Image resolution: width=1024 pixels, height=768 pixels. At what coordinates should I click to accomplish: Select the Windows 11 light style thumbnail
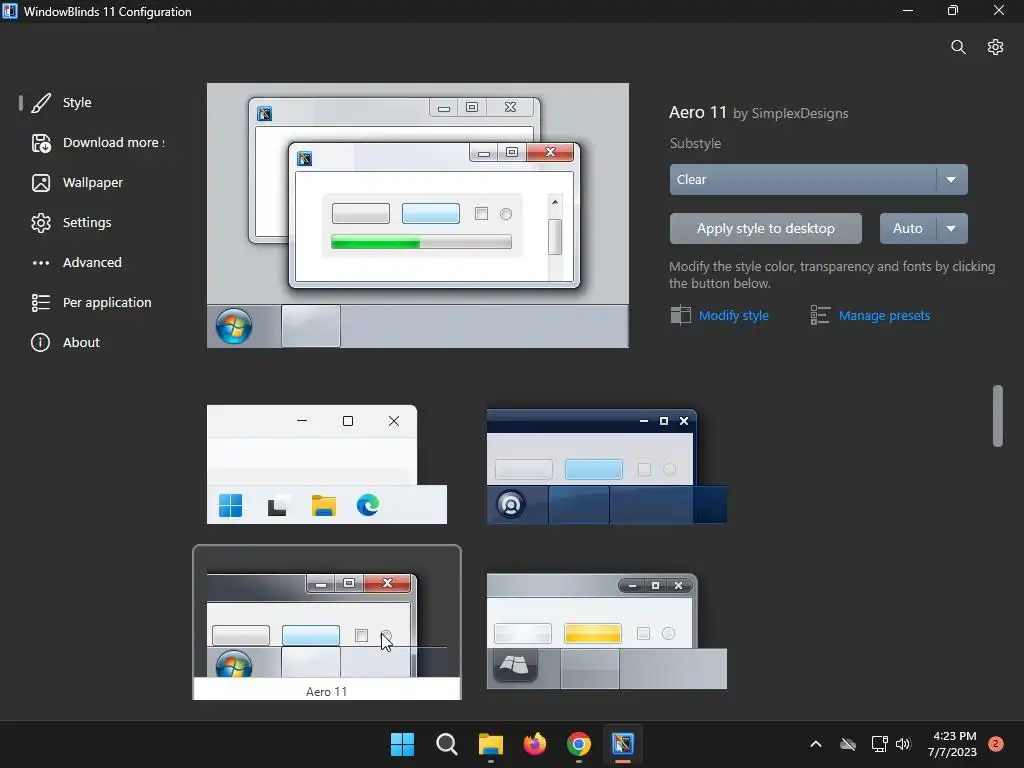(327, 464)
